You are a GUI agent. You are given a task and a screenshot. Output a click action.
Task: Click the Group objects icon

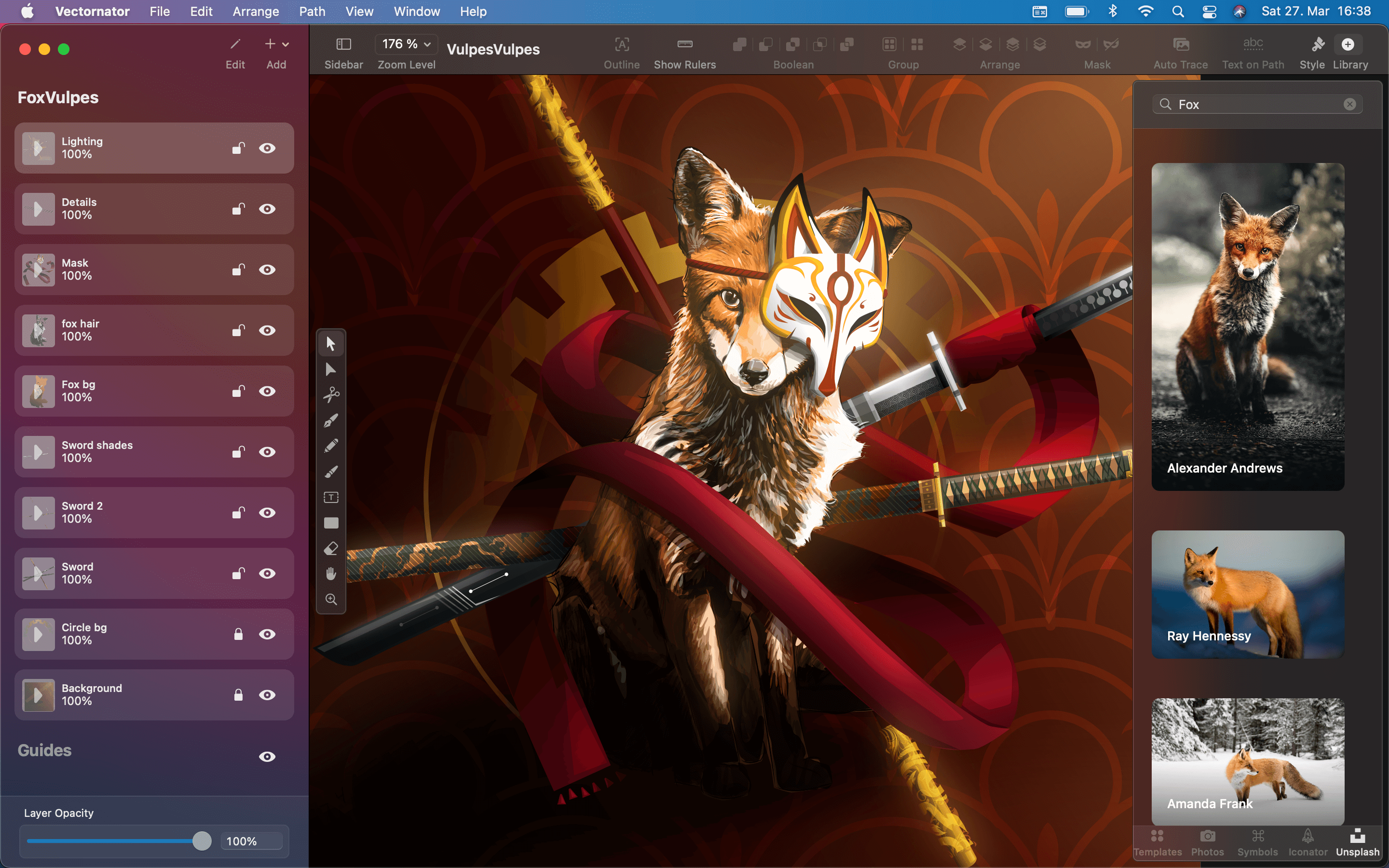click(890, 44)
